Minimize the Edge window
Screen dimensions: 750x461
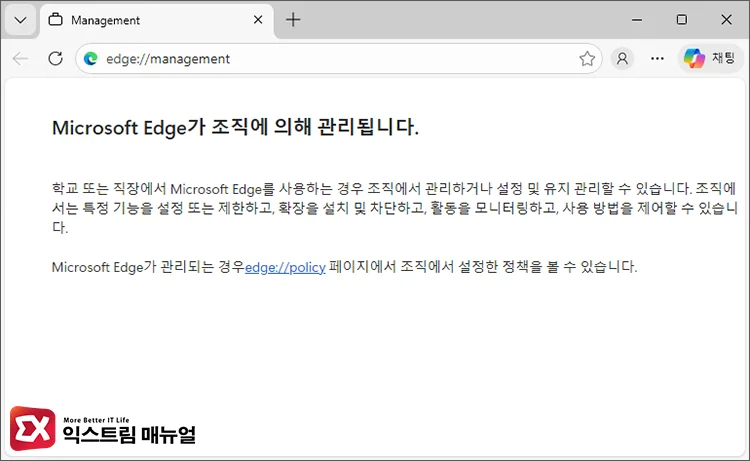pos(637,20)
